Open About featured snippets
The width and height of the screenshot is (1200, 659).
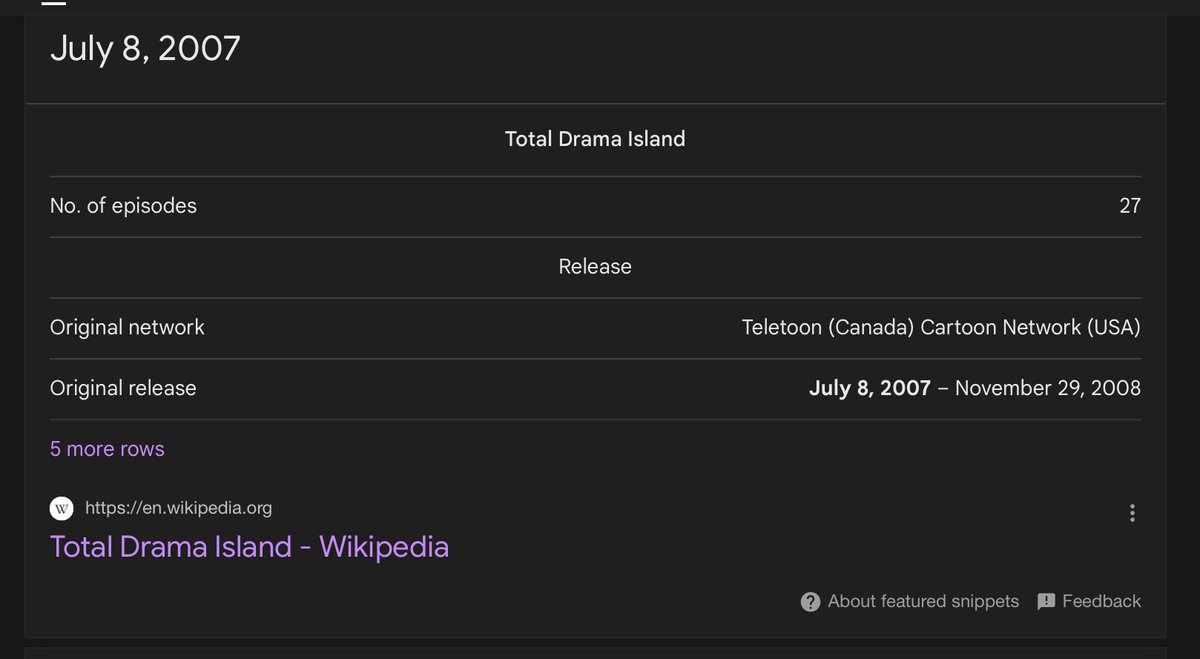tap(923, 602)
